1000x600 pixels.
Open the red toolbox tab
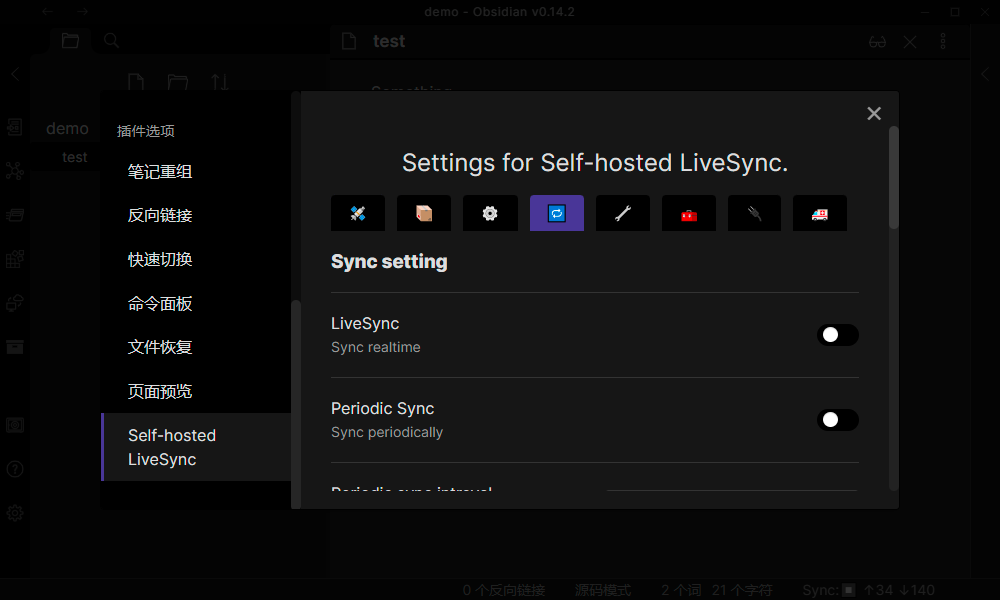coord(689,213)
